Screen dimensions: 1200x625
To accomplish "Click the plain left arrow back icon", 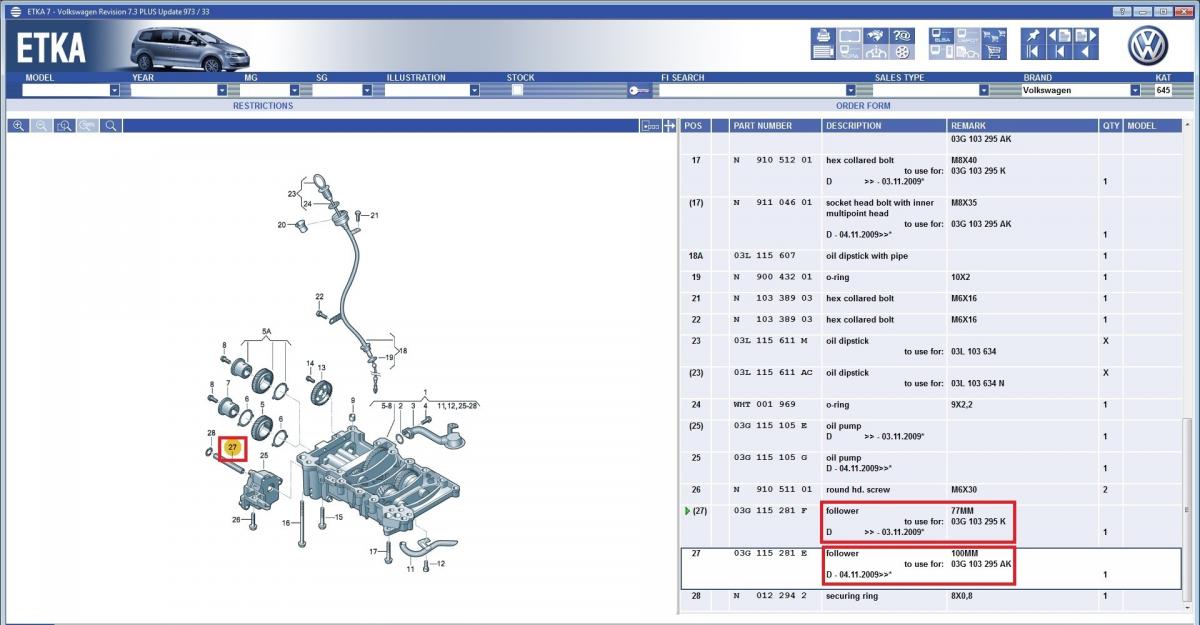I will click(x=1085, y=52).
